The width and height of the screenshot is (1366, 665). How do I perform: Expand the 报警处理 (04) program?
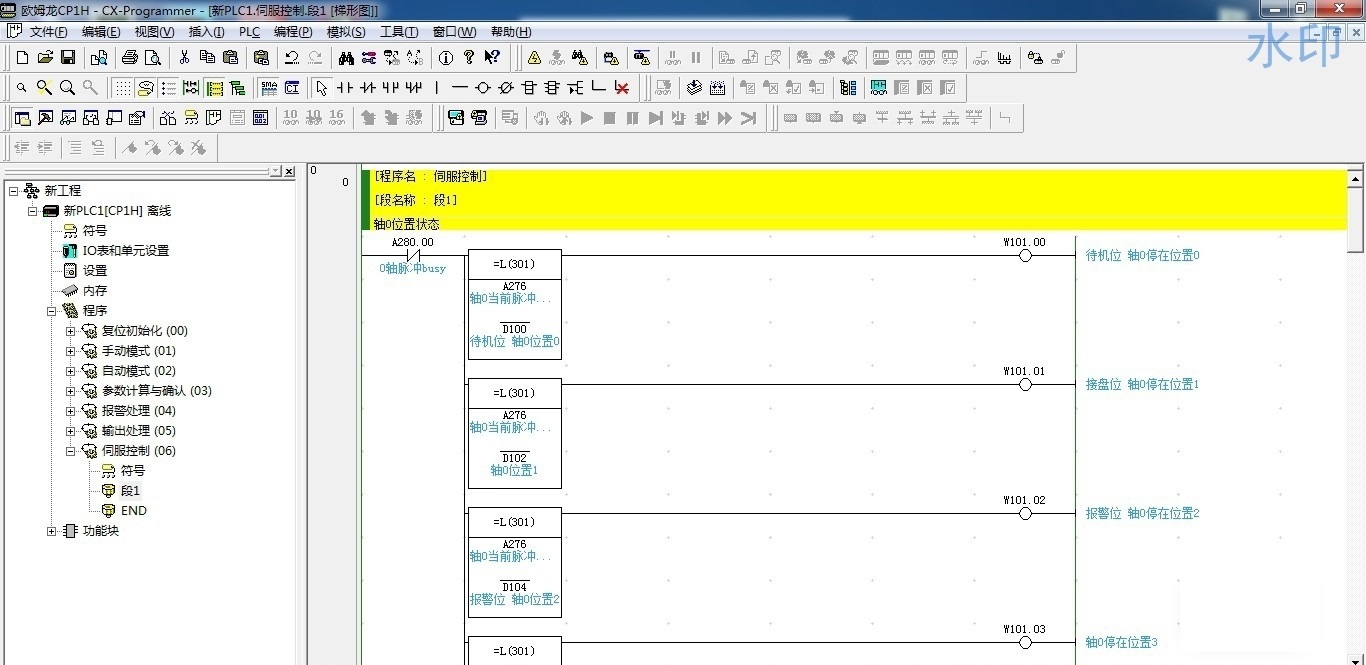tap(70, 411)
